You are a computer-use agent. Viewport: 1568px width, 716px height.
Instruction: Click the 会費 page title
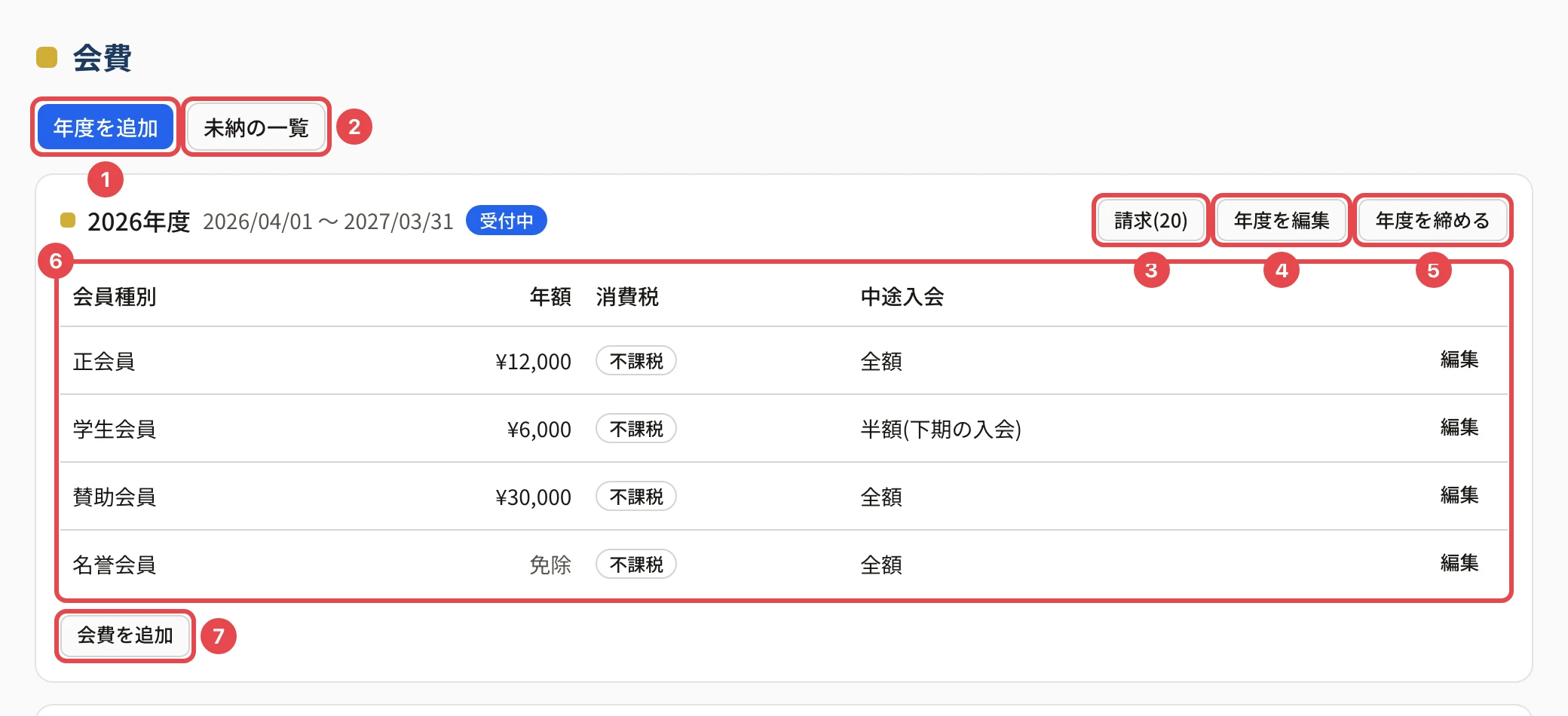click(x=102, y=58)
